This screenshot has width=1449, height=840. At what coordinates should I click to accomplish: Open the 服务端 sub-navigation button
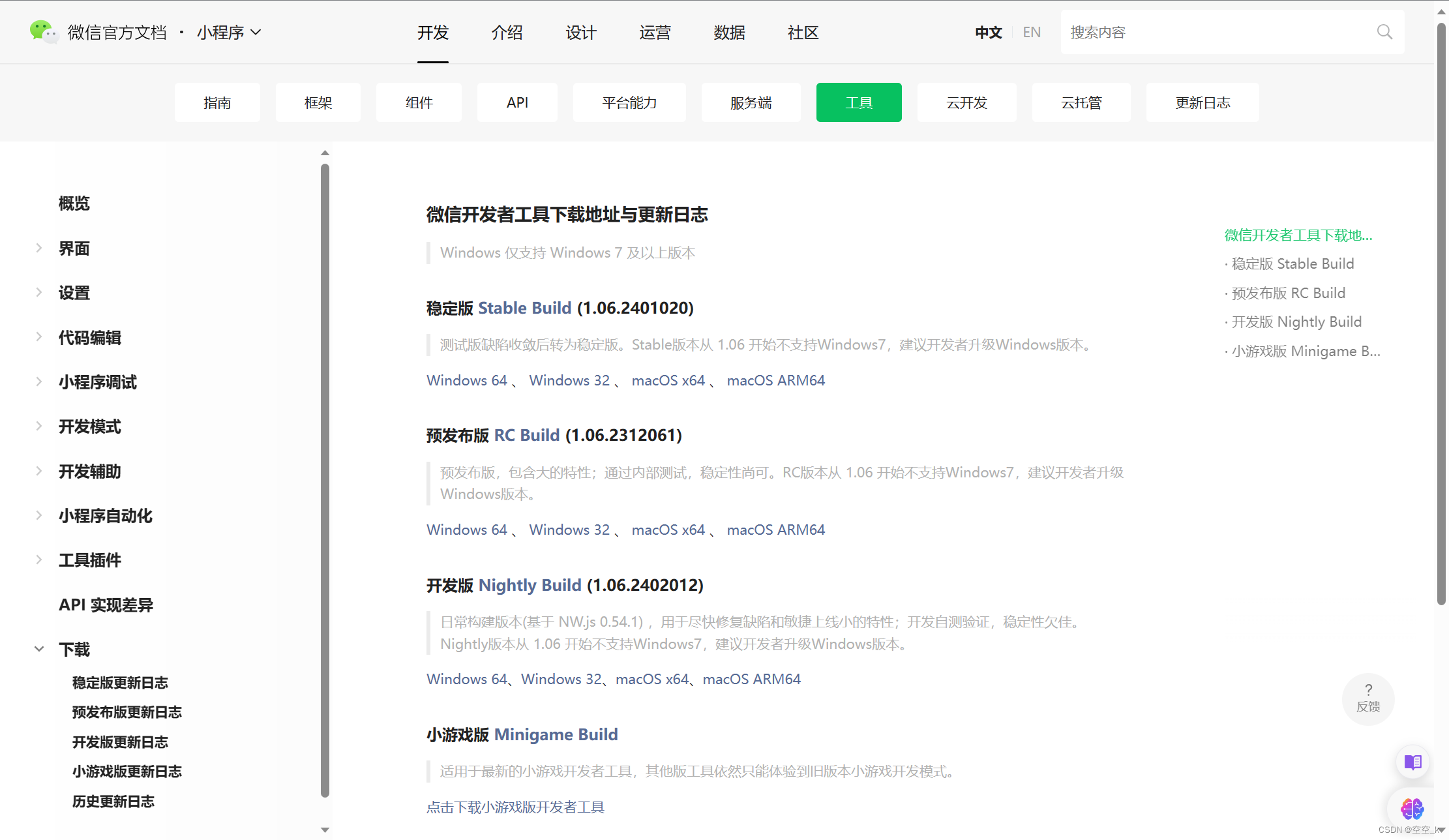coord(751,102)
